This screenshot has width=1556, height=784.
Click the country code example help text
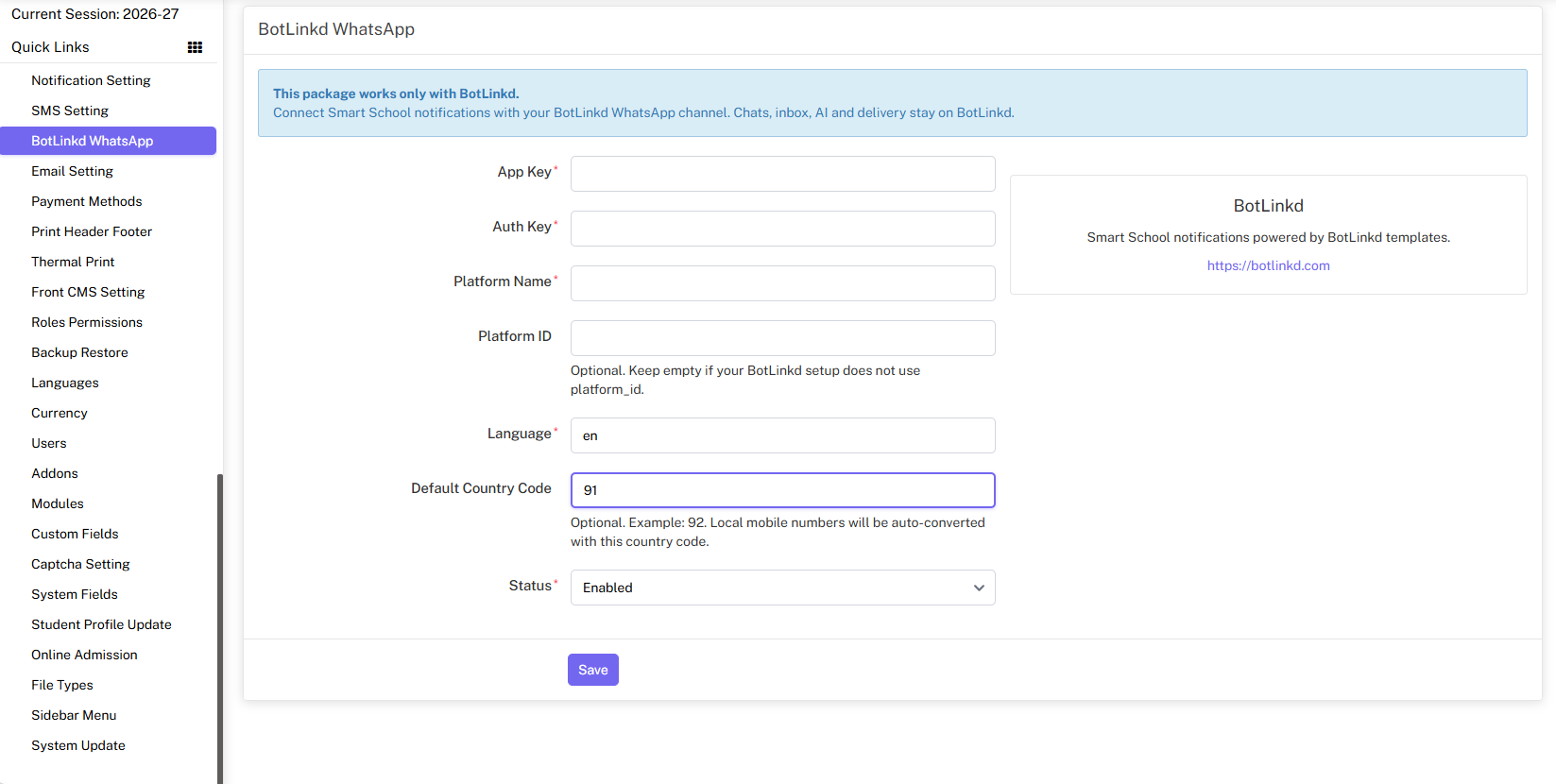coord(778,532)
